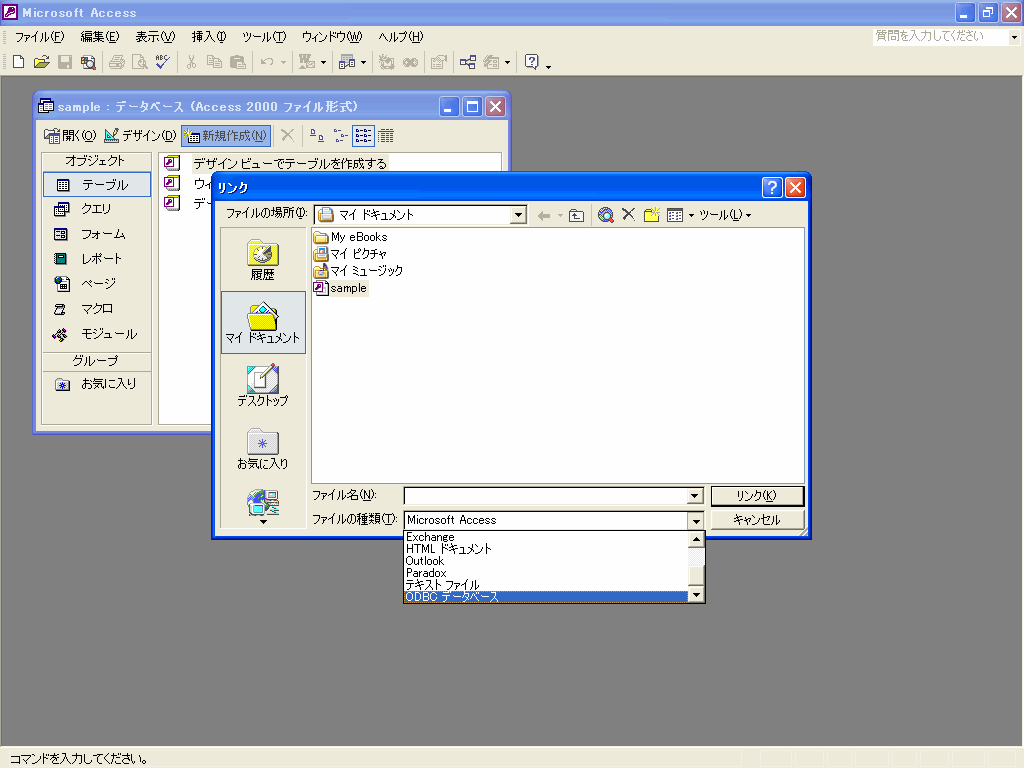Screen dimensions: 1024x768
Task: Click the Help question mark toolbar icon
Action: click(532, 62)
